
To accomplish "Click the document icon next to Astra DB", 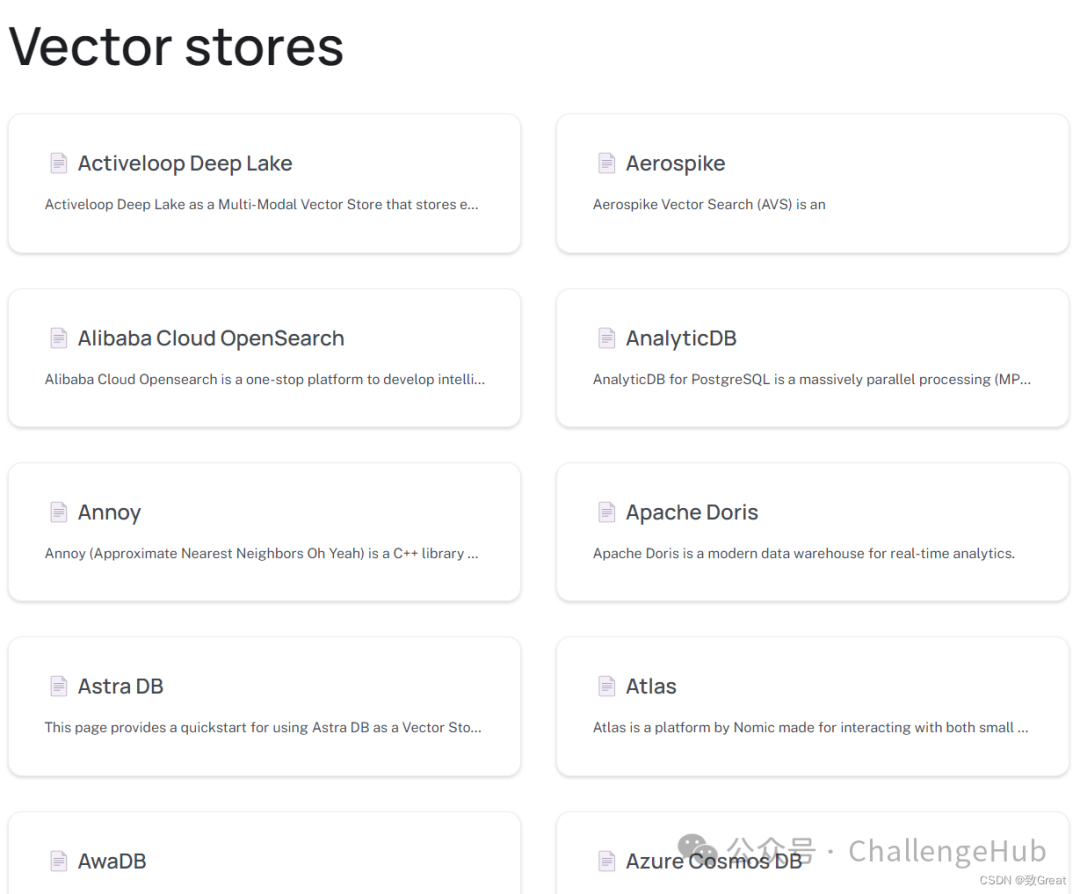I will coord(59,686).
